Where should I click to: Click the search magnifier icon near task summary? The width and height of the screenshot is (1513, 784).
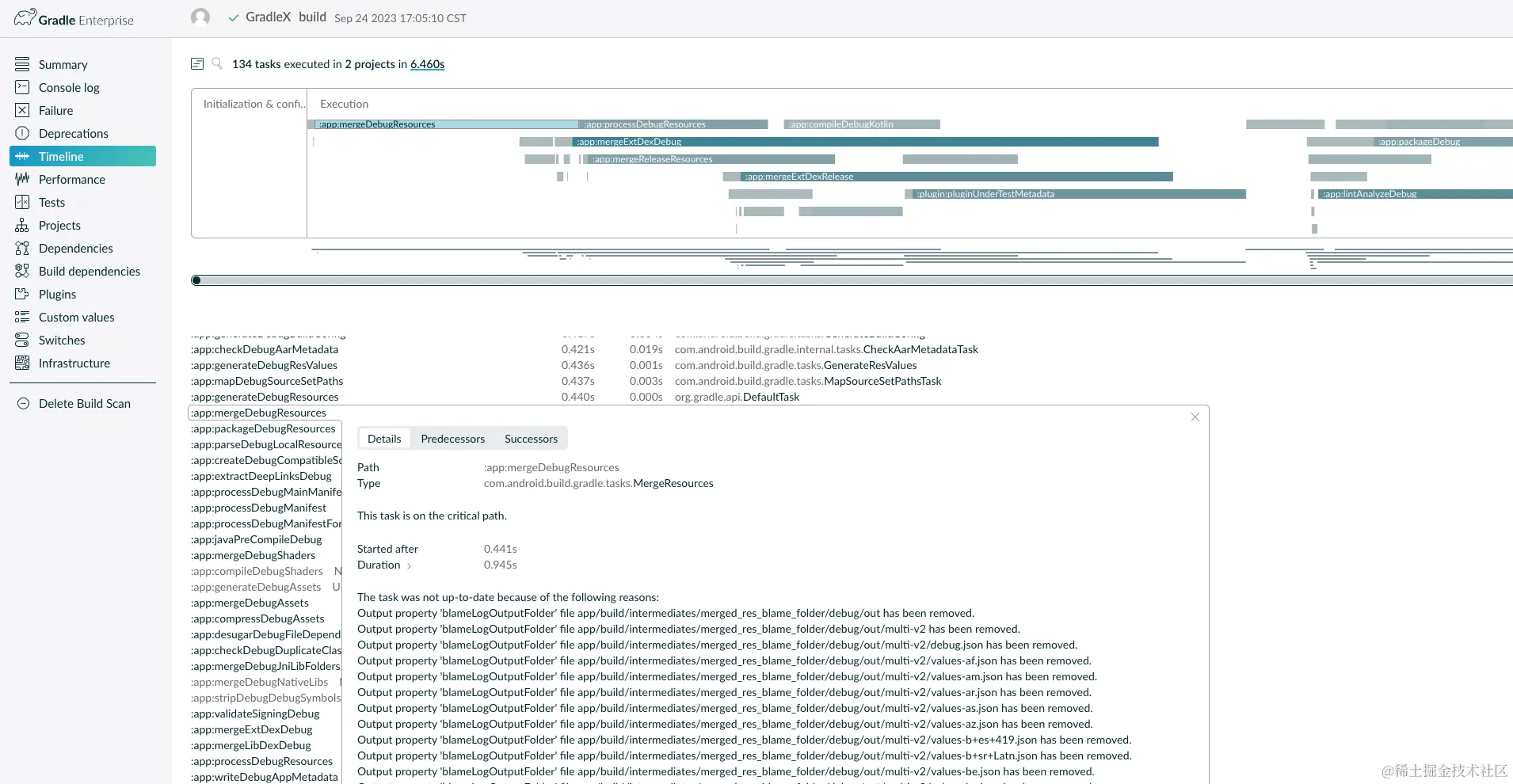(216, 63)
